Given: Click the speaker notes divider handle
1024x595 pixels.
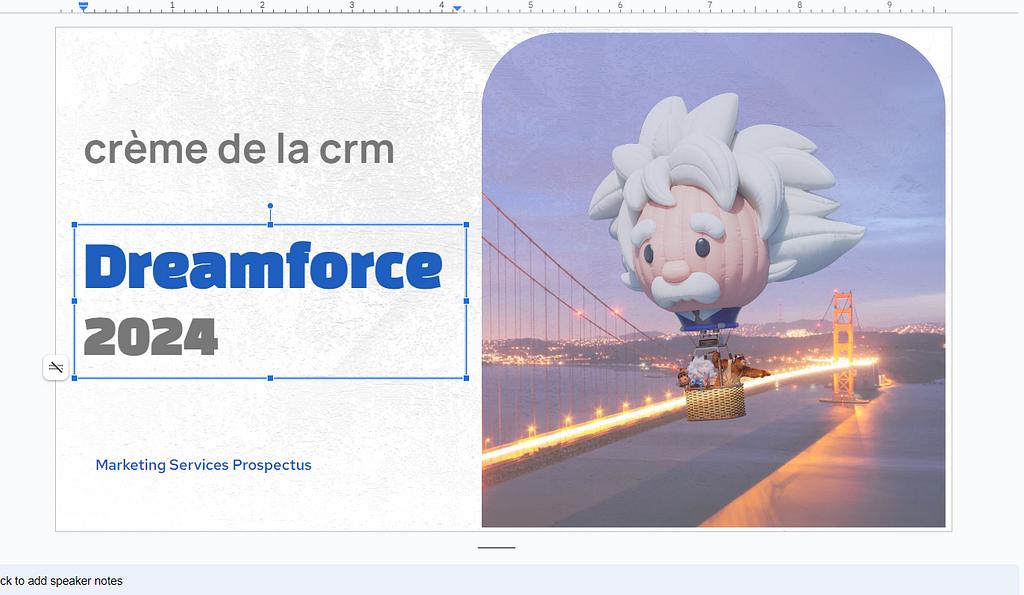Looking at the screenshot, I should (496, 548).
